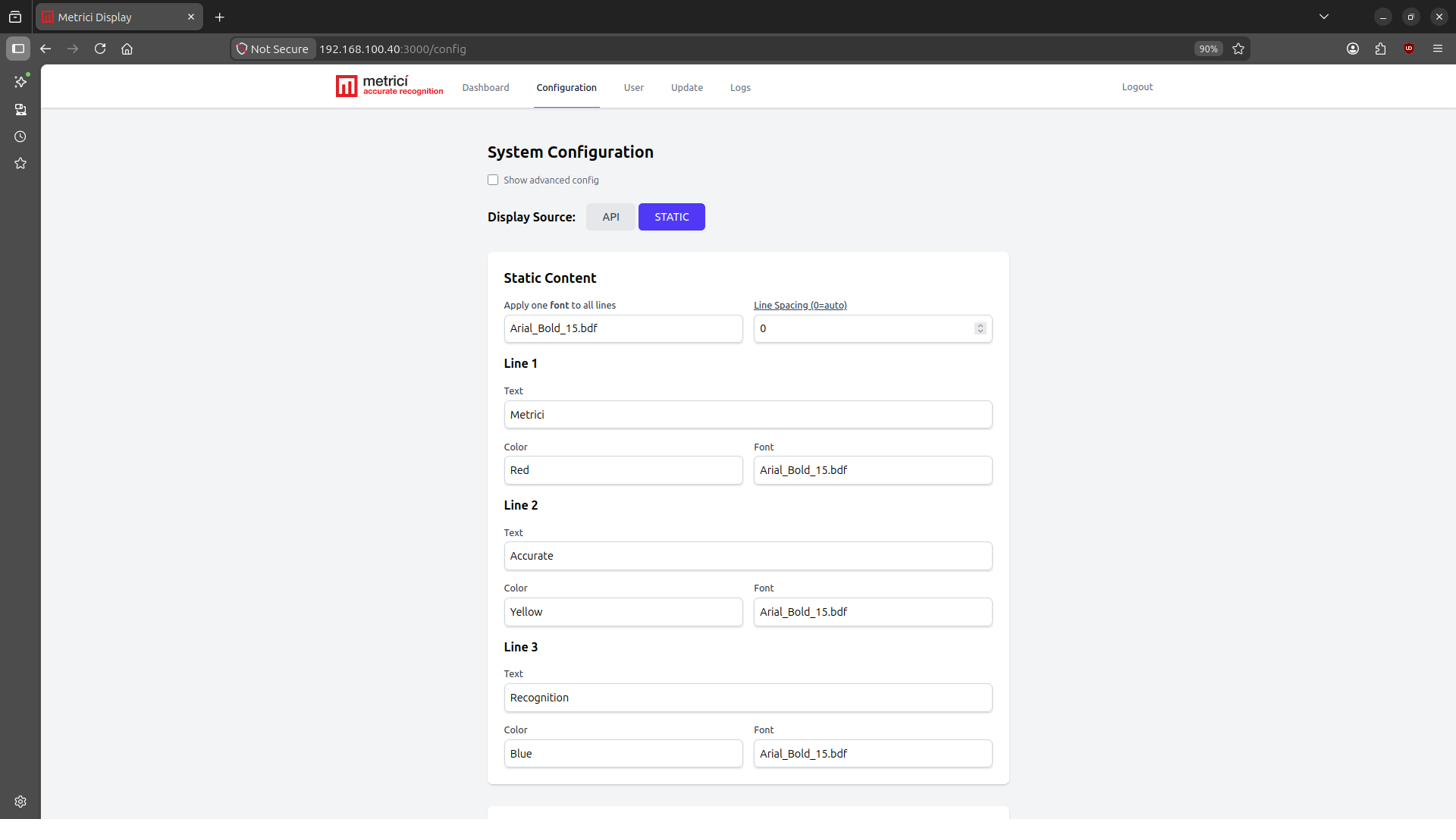
Task: Select STATIC as display source
Action: coord(671,217)
